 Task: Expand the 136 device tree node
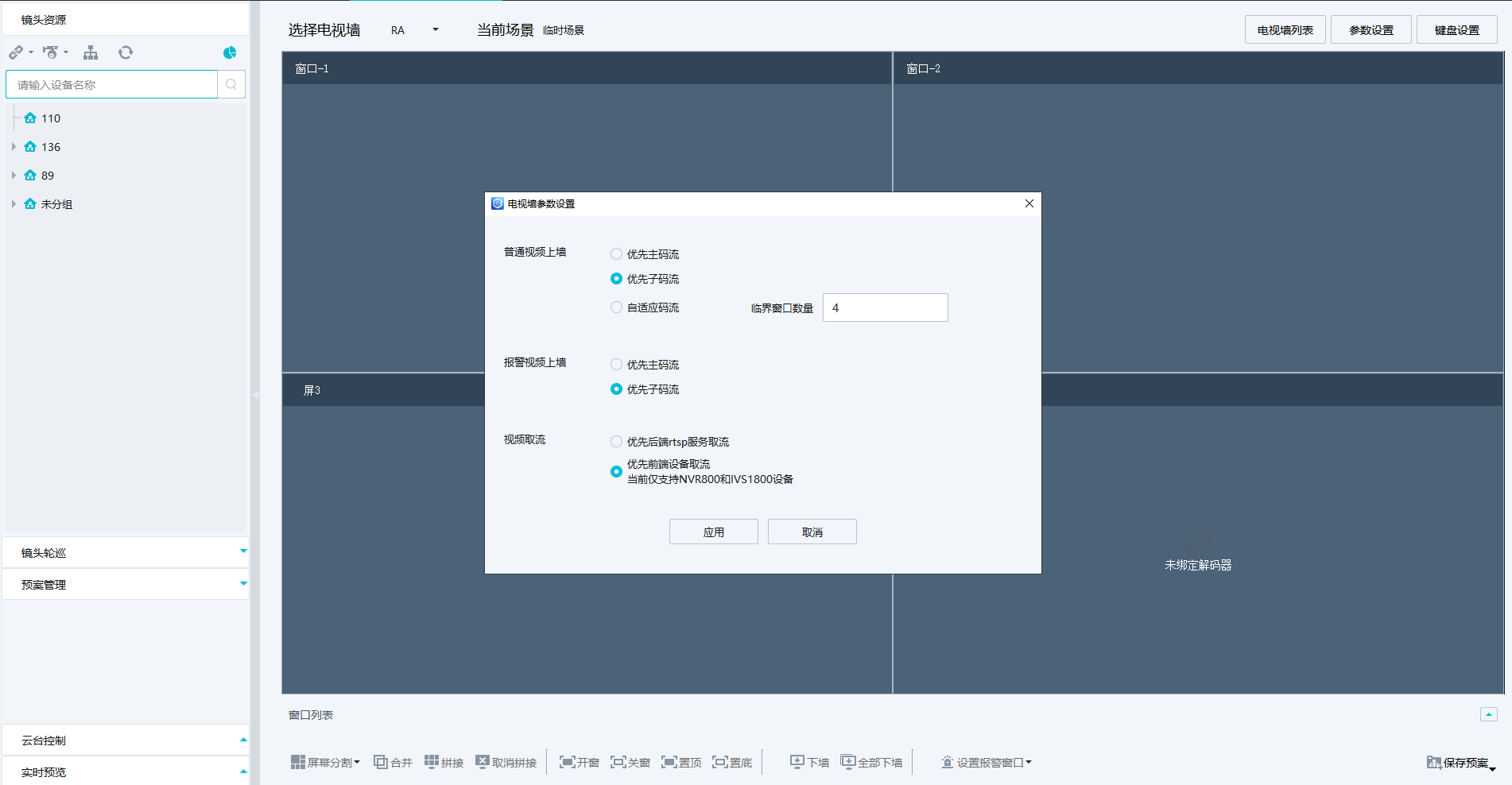coord(14,147)
